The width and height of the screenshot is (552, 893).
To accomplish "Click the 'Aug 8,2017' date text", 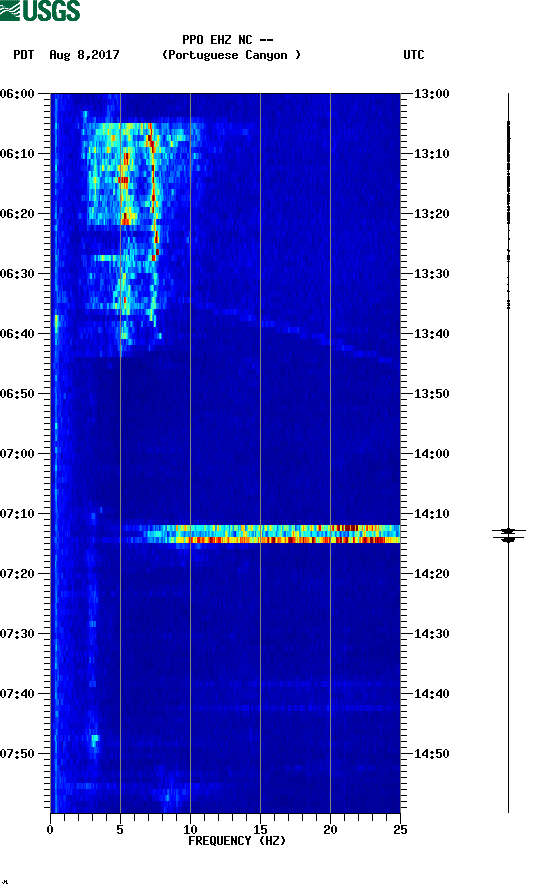I will point(84,55).
